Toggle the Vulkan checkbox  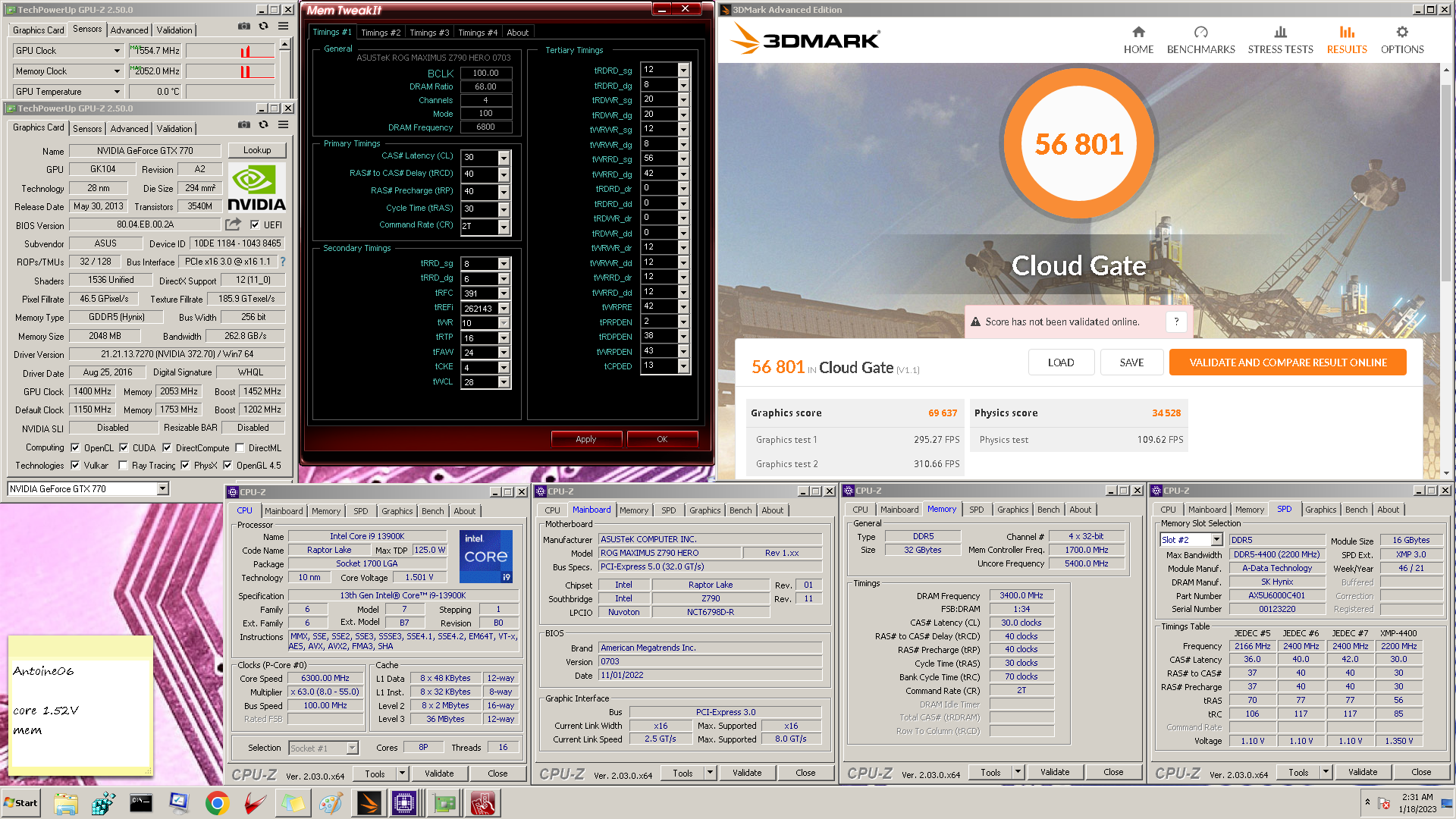75,465
